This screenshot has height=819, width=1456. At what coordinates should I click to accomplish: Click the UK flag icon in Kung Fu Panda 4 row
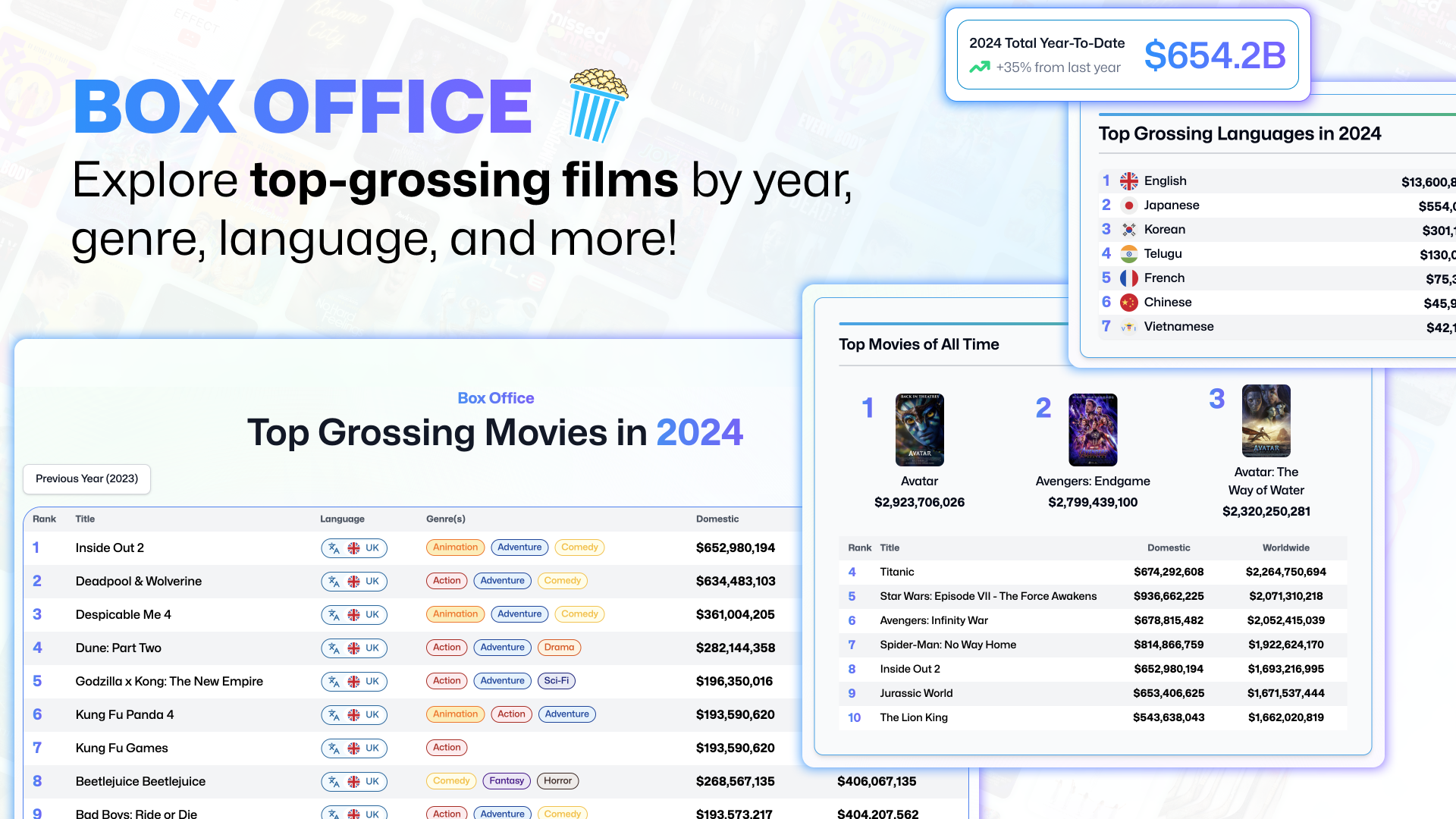click(353, 714)
